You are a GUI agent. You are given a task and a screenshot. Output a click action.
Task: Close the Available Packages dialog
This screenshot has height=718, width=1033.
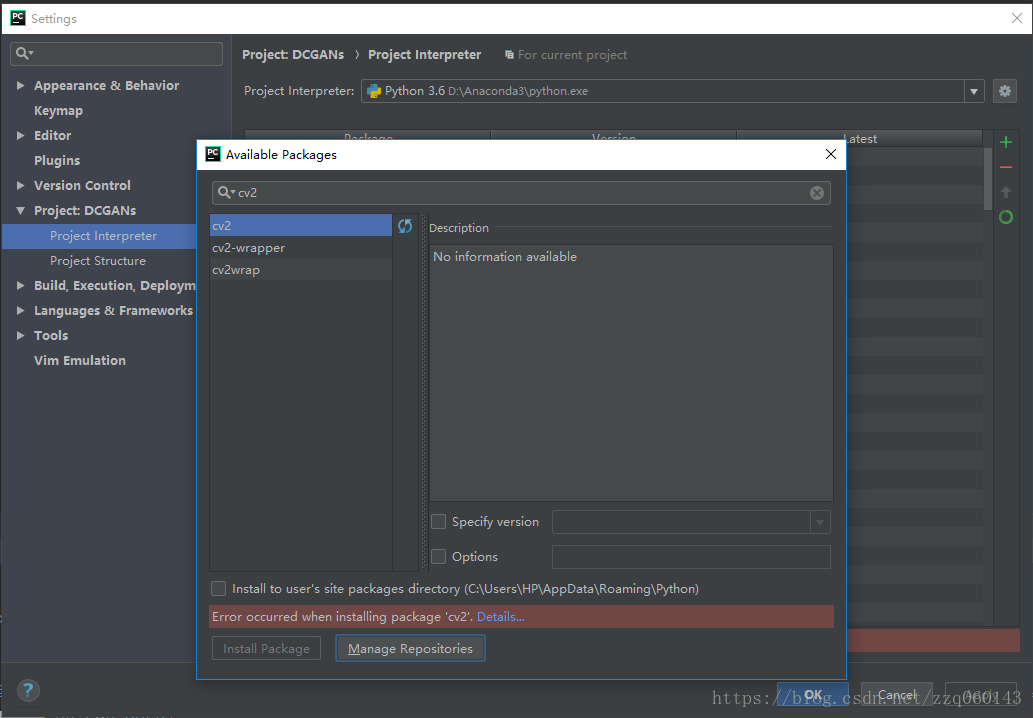click(831, 154)
